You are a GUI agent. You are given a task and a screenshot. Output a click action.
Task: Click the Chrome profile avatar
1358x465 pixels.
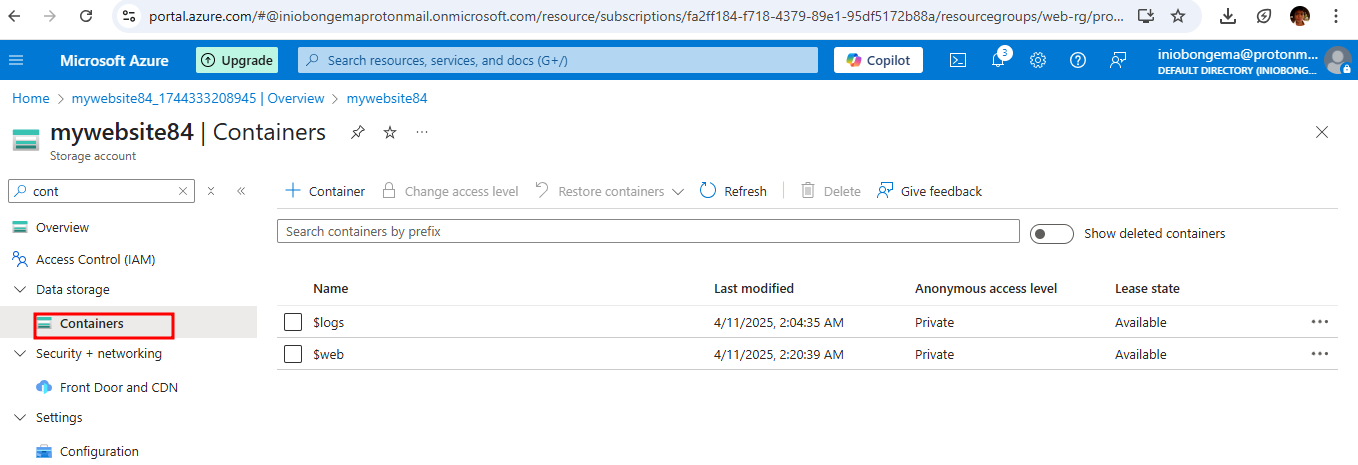(1300, 16)
